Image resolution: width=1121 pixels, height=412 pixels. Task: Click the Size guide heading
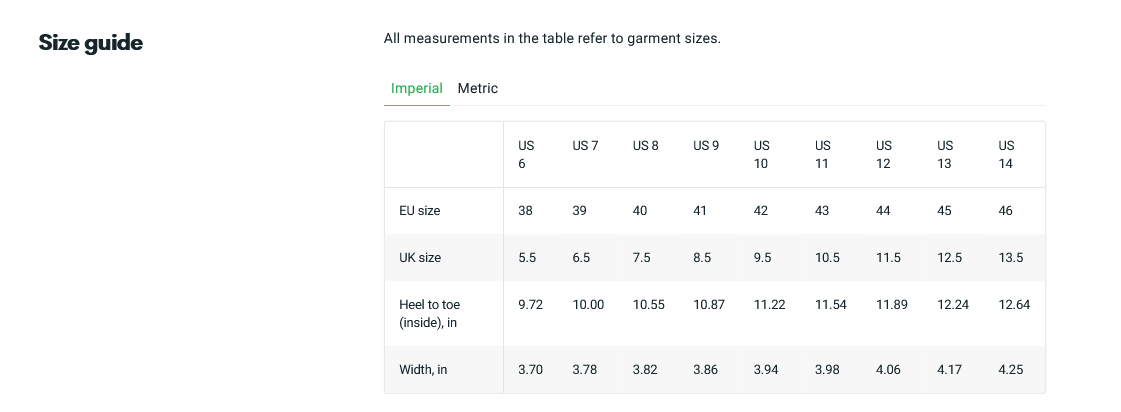pyautogui.click(x=91, y=43)
